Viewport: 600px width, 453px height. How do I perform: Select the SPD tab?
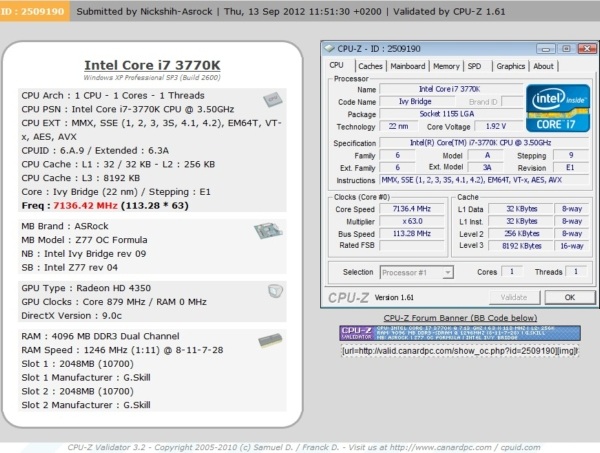click(x=474, y=66)
